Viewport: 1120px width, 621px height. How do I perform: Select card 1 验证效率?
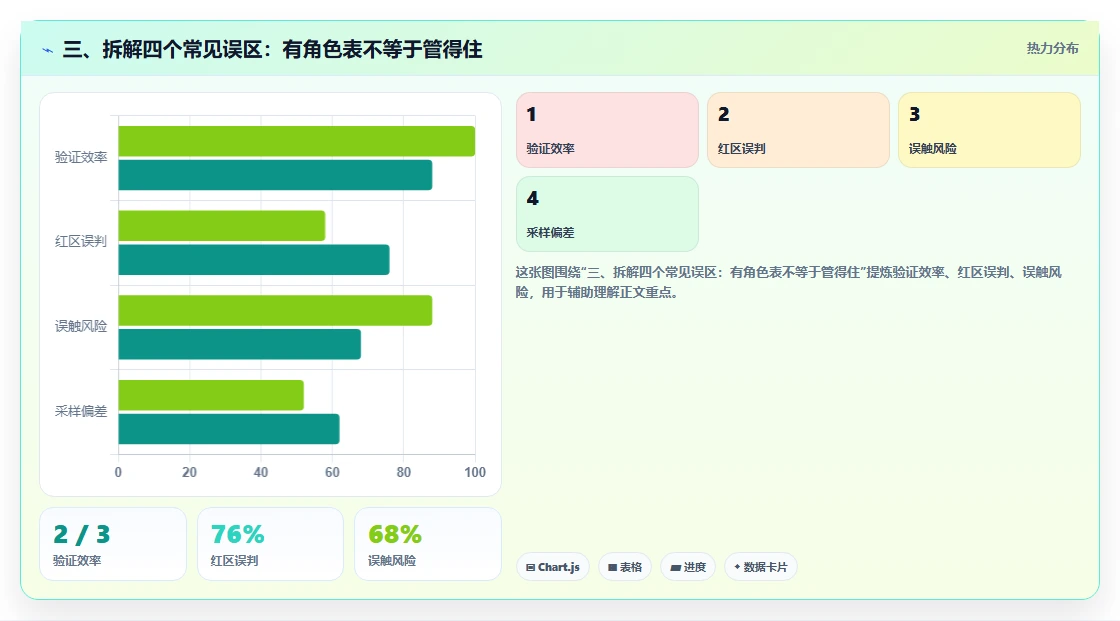click(x=607, y=130)
